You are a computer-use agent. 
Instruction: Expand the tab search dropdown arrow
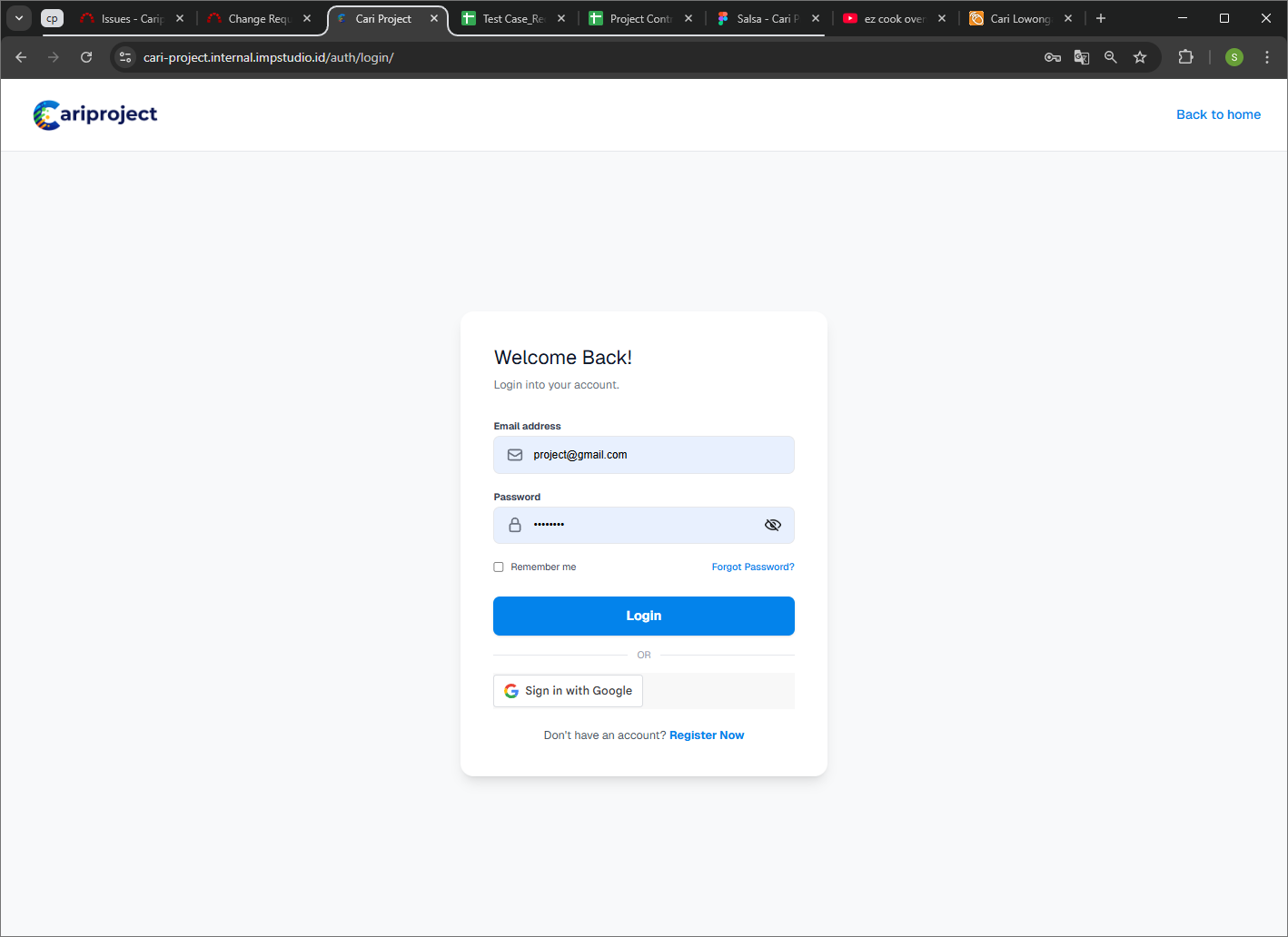[x=19, y=18]
